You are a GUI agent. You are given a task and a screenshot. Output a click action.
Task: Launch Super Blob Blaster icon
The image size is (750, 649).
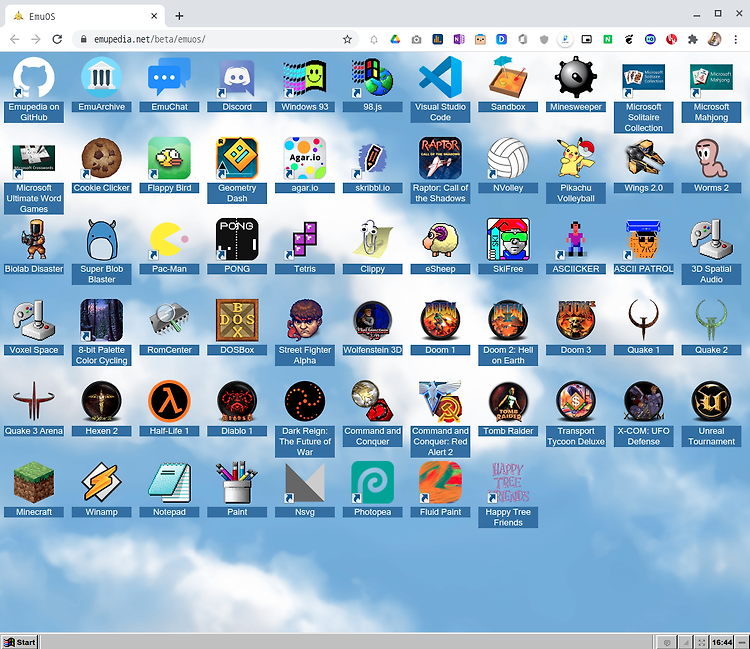point(101,240)
